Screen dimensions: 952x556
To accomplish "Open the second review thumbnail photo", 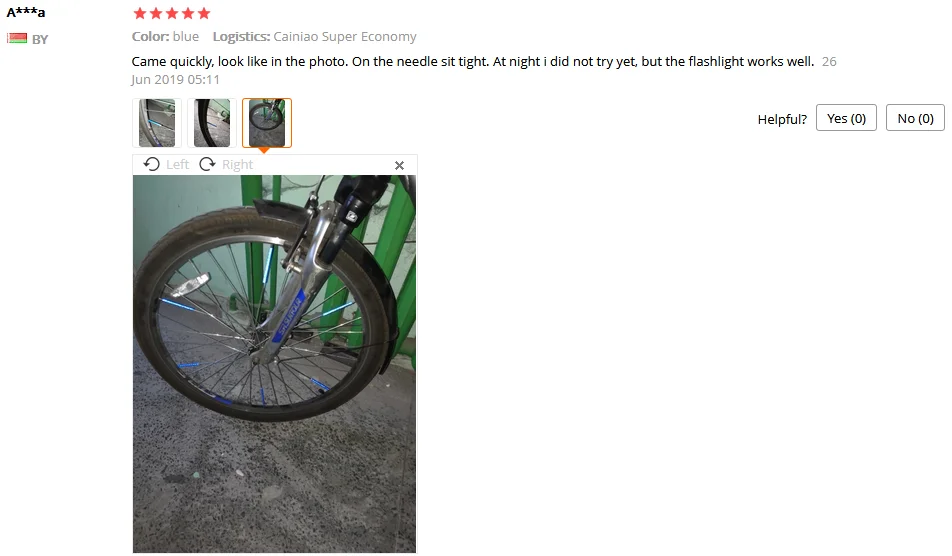I will (212, 123).
